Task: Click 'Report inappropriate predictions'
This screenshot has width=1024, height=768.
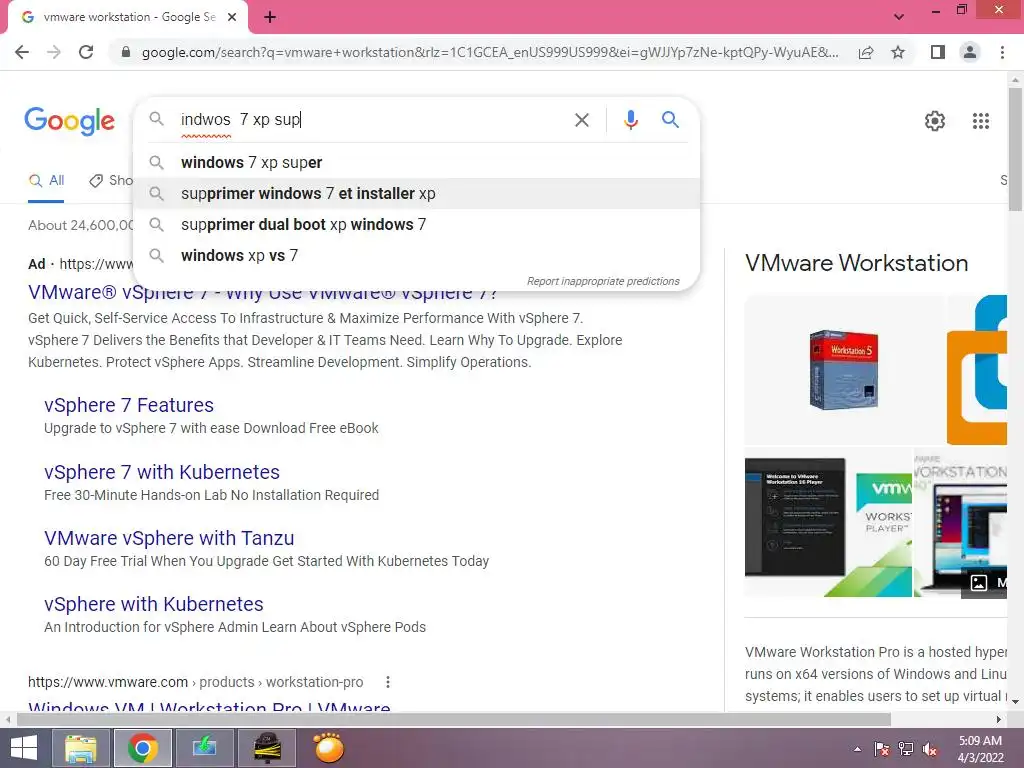Action: click(x=603, y=281)
